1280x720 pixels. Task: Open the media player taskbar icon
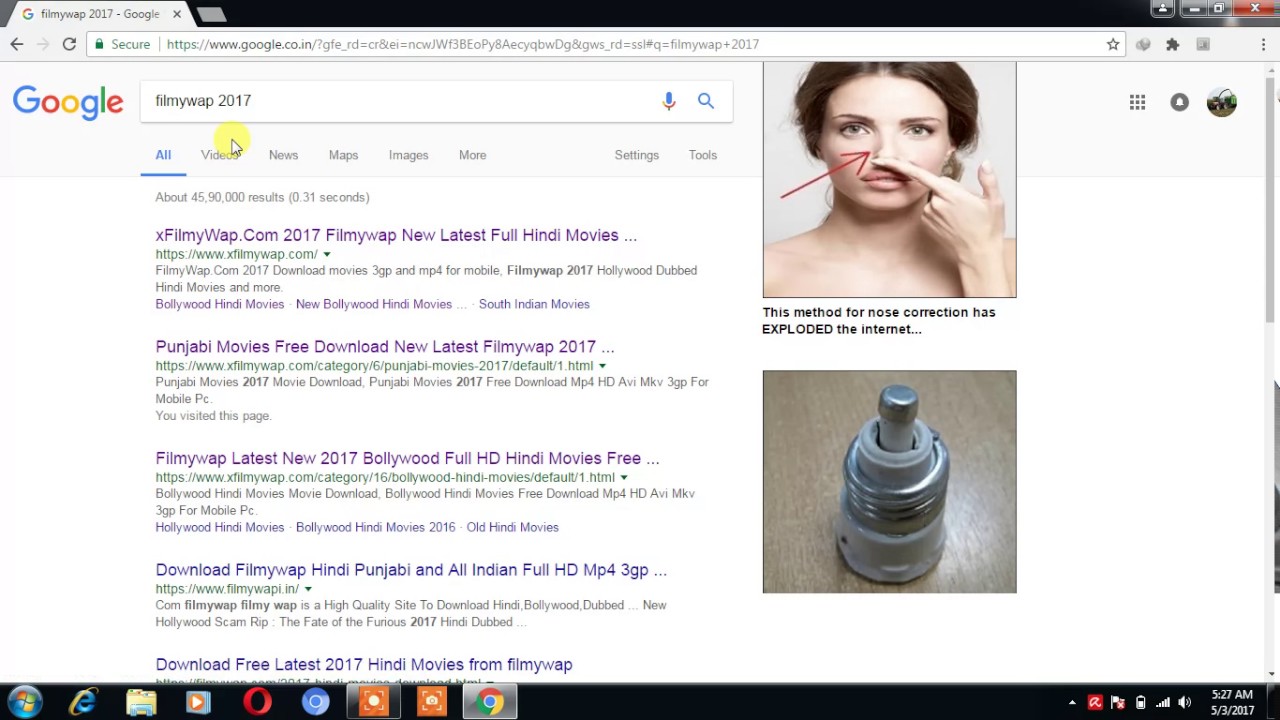pos(198,702)
